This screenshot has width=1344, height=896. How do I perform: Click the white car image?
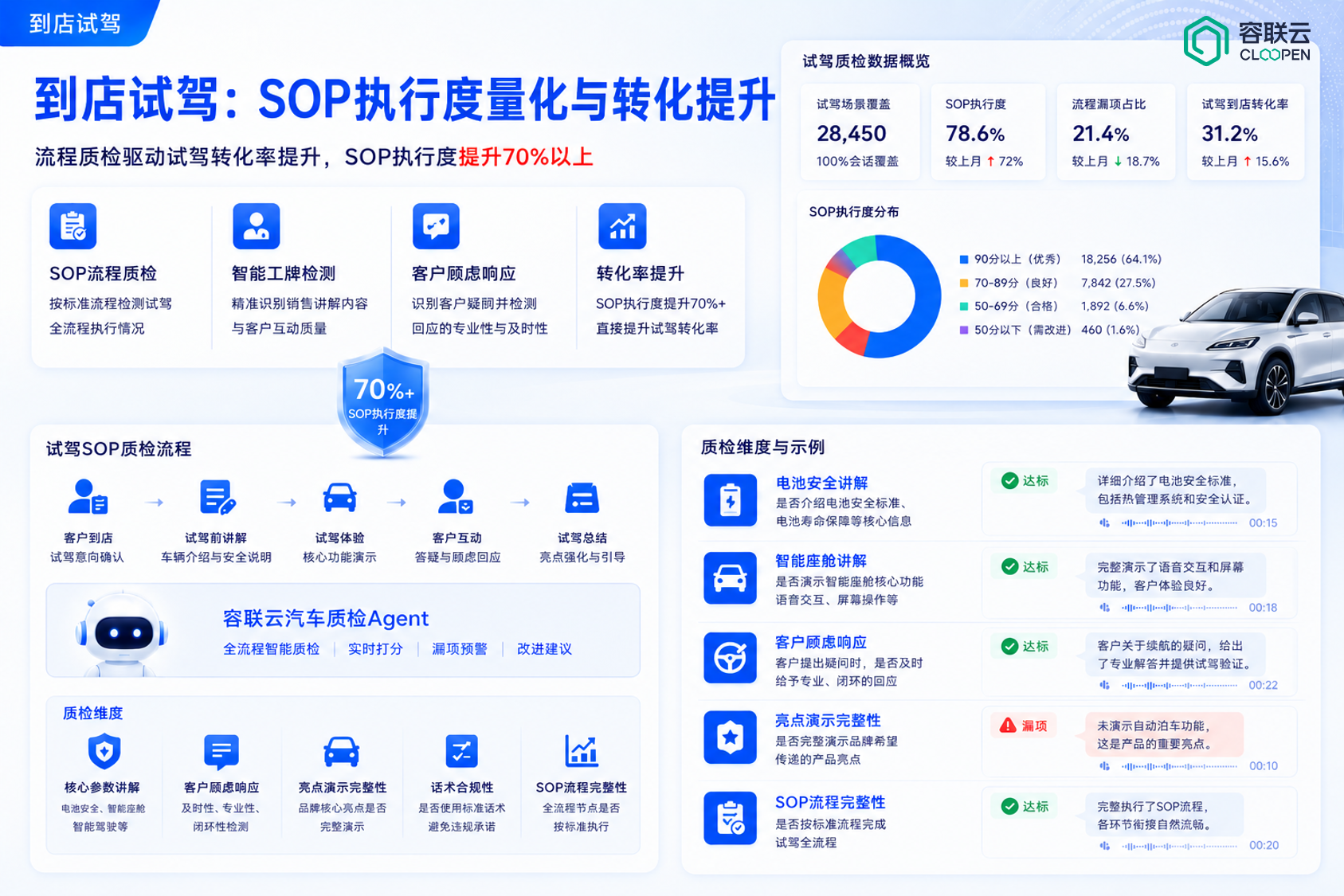(x=1235, y=350)
